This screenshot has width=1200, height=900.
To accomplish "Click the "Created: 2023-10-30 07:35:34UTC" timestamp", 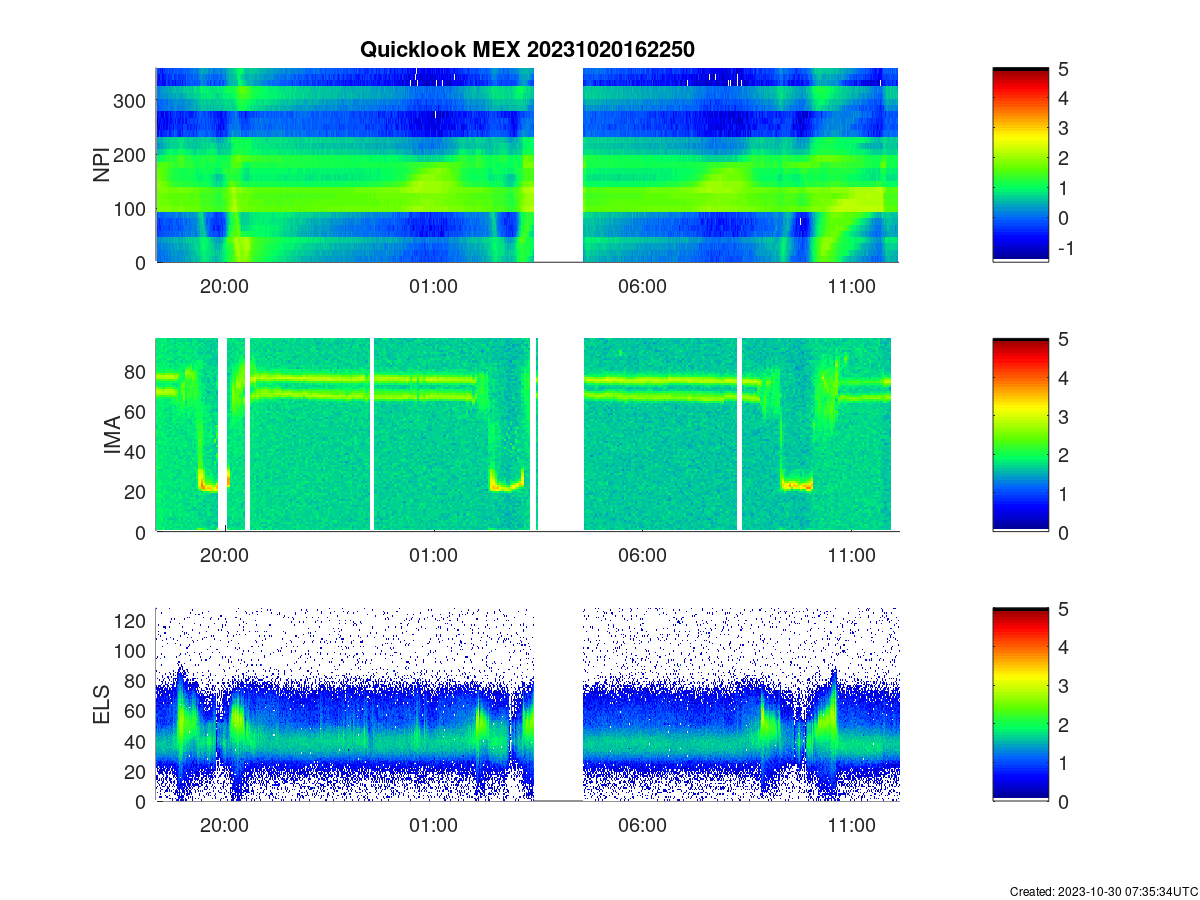I will pyautogui.click(x=1103, y=891).
